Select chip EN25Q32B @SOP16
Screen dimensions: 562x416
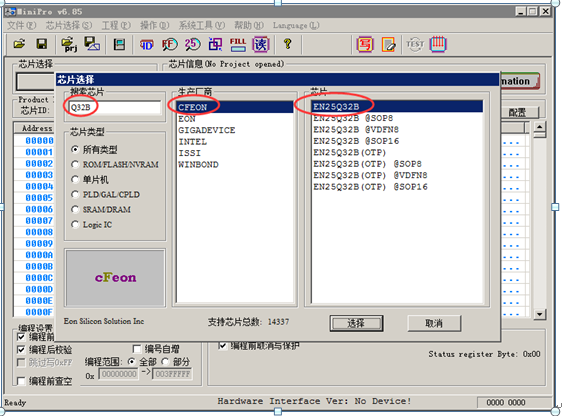coord(397,141)
